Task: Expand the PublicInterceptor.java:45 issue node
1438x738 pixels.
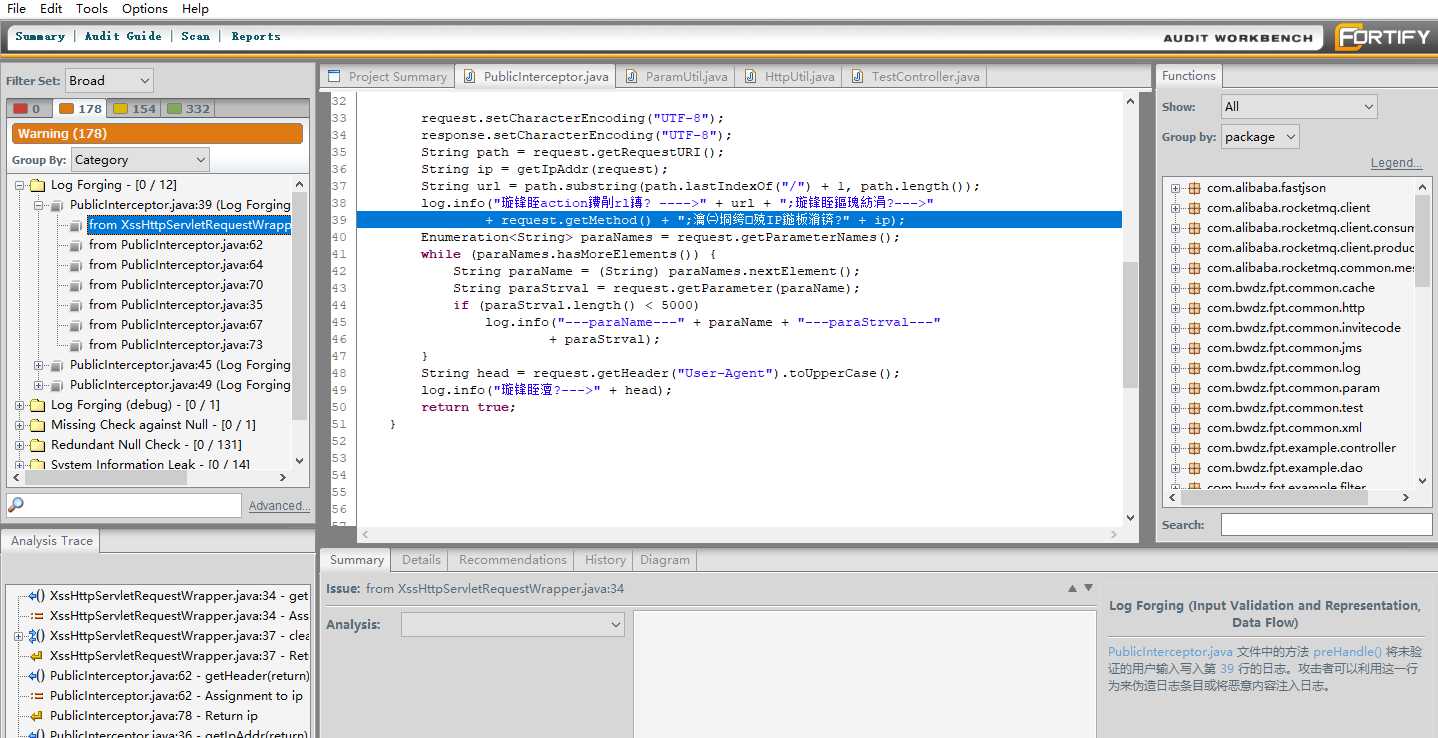Action: coord(39,365)
